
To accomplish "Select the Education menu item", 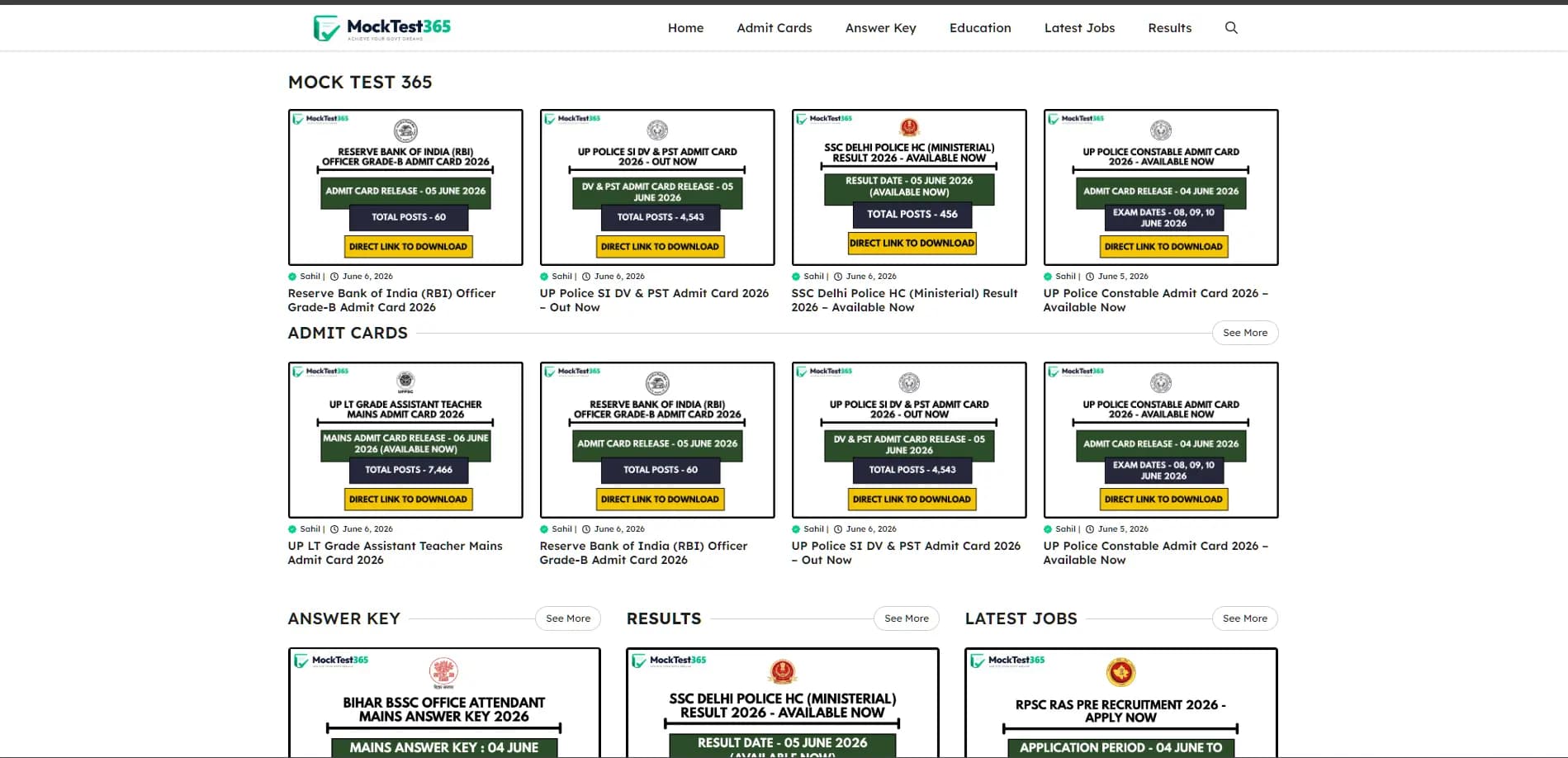I will tap(980, 28).
